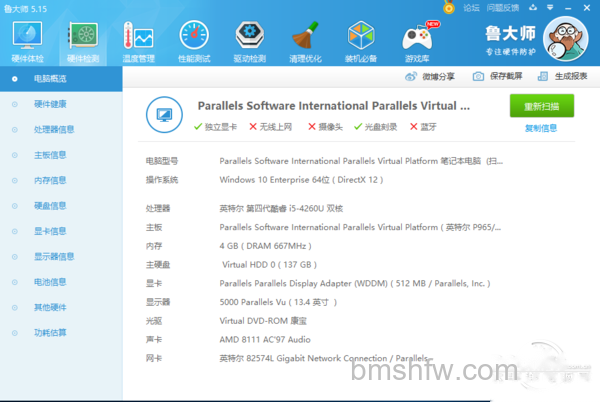
Task: Click the green 重新扫描 rescan button
Action: [x=542, y=106]
